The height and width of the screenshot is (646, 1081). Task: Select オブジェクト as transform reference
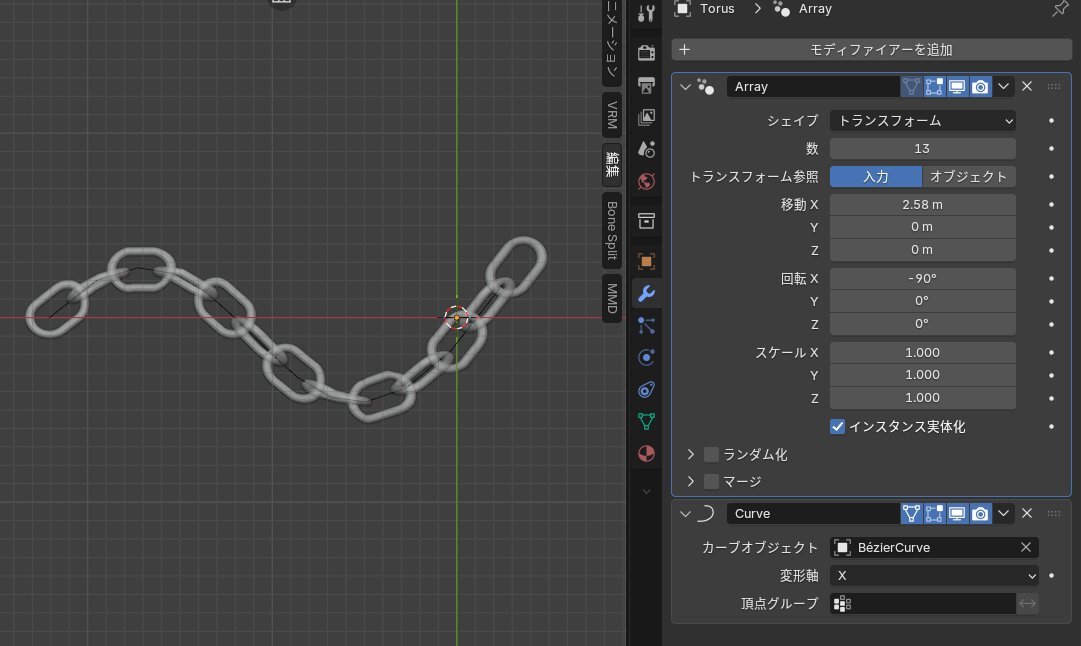point(968,177)
